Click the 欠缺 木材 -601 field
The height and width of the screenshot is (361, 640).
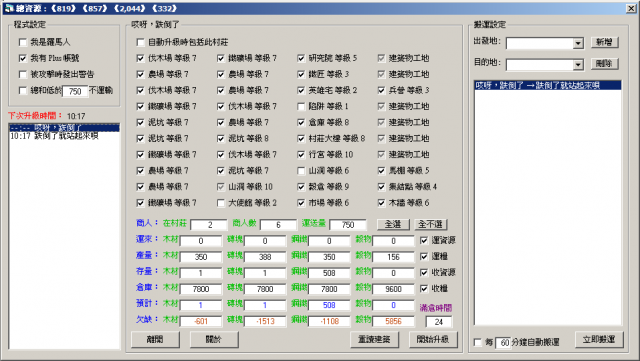[x=201, y=321]
